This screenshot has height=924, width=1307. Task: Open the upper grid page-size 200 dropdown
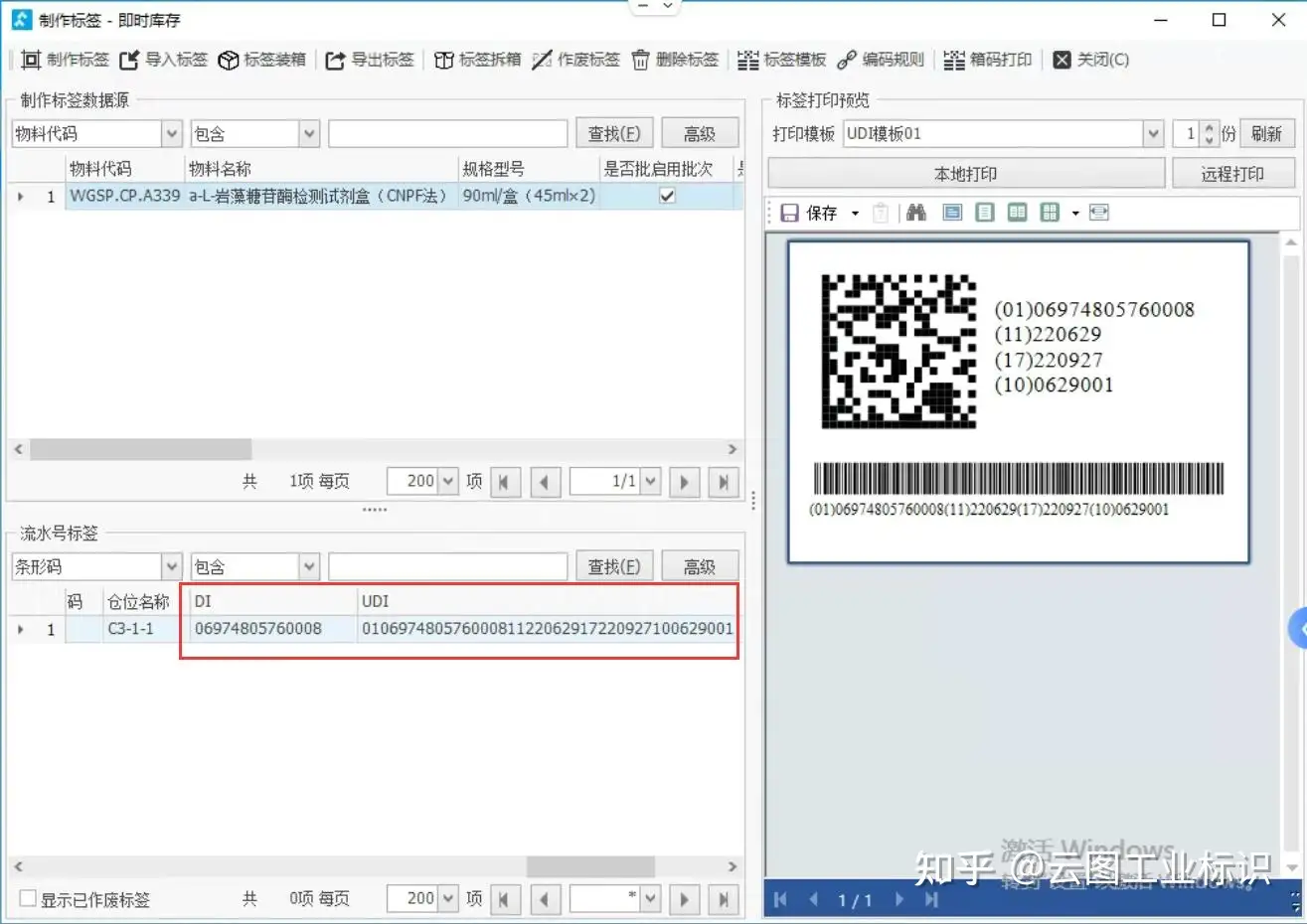448,481
